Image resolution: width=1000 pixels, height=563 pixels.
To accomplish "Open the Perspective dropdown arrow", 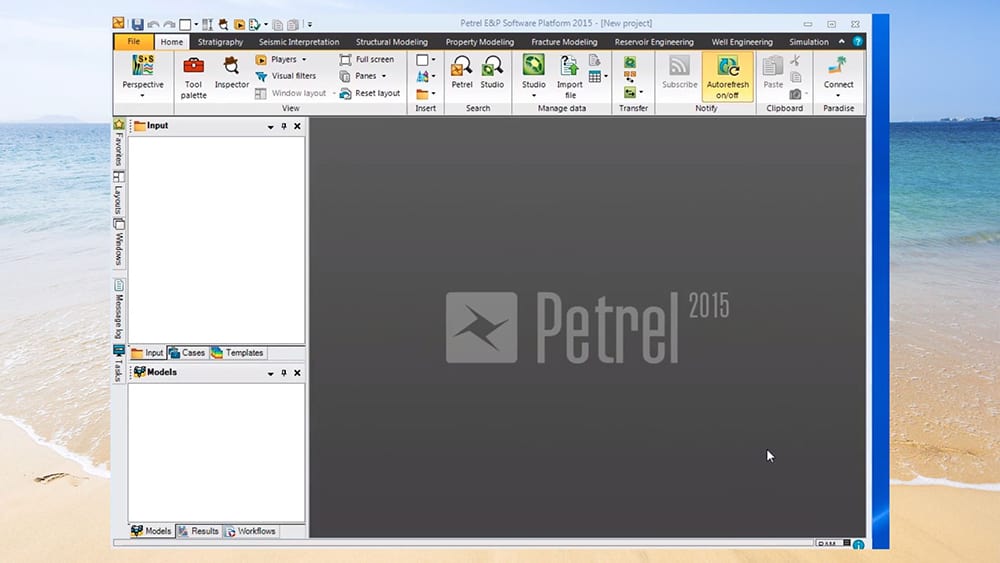I will point(143,96).
